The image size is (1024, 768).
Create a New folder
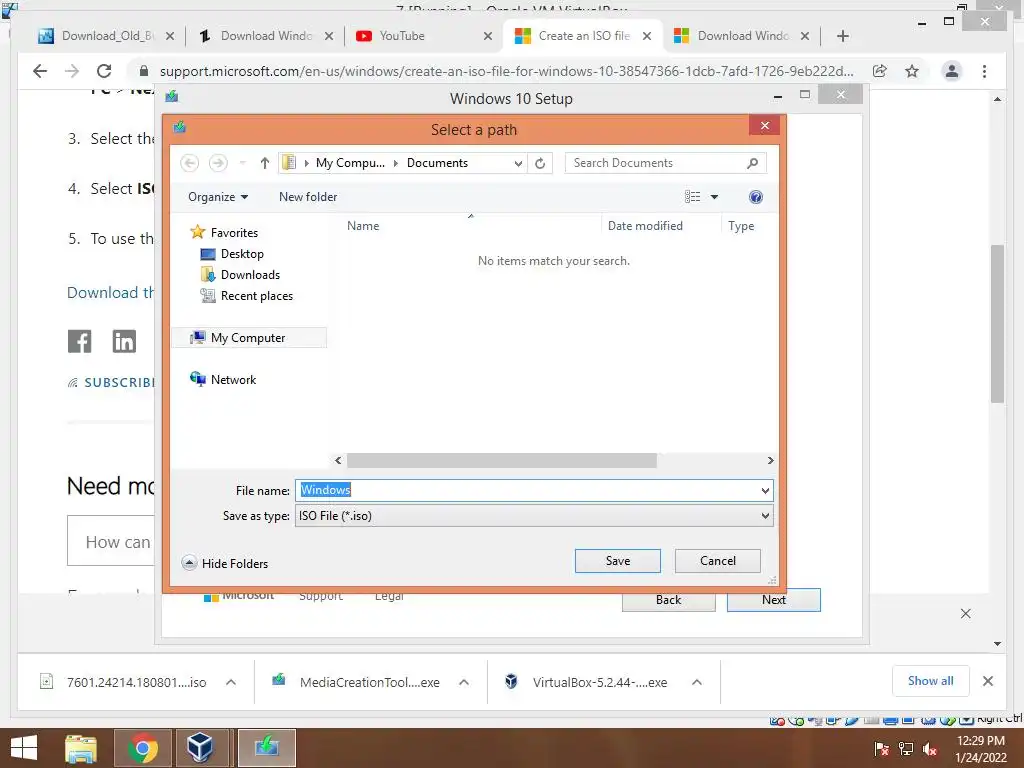pyautogui.click(x=308, y=197)
